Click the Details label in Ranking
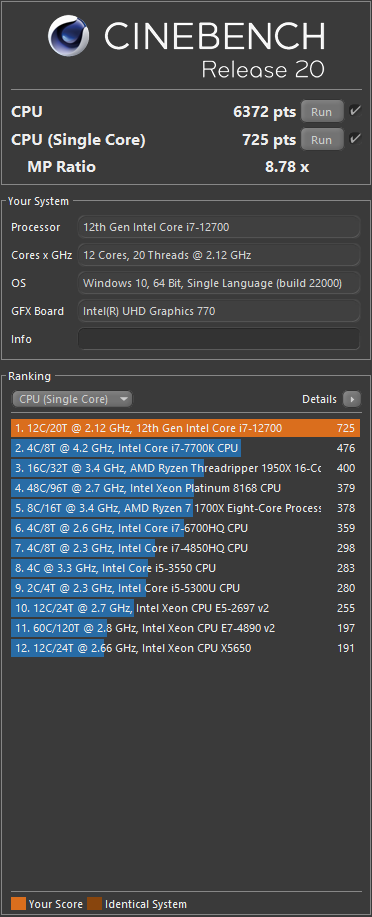Viewport: 372px width, 917px height. coord(319,399)
